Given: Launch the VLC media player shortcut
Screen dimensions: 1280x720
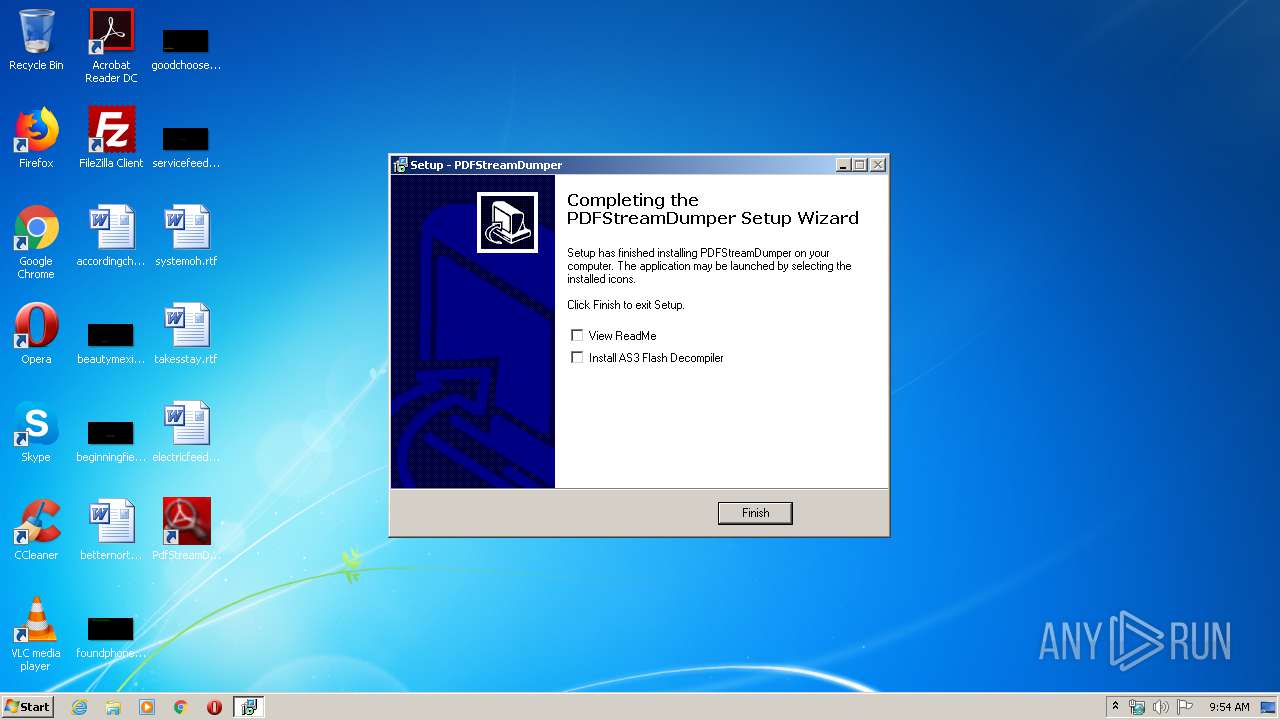Looking at the screenshot, I should (x=36, y=634).
